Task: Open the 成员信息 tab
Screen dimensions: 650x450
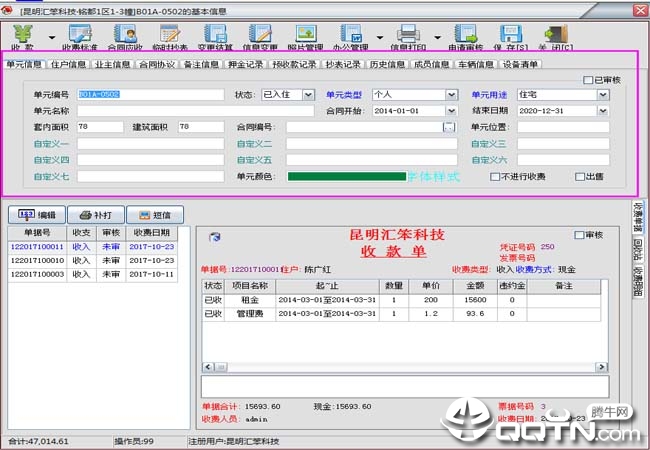Action: (432, 64)
